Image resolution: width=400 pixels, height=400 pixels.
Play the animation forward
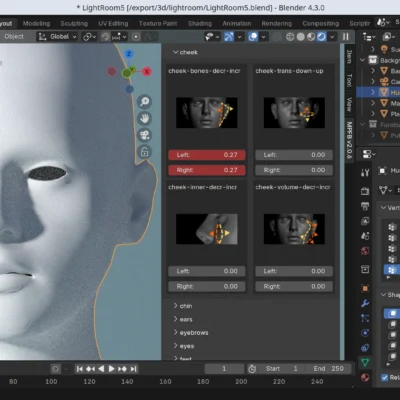[112, 369]
